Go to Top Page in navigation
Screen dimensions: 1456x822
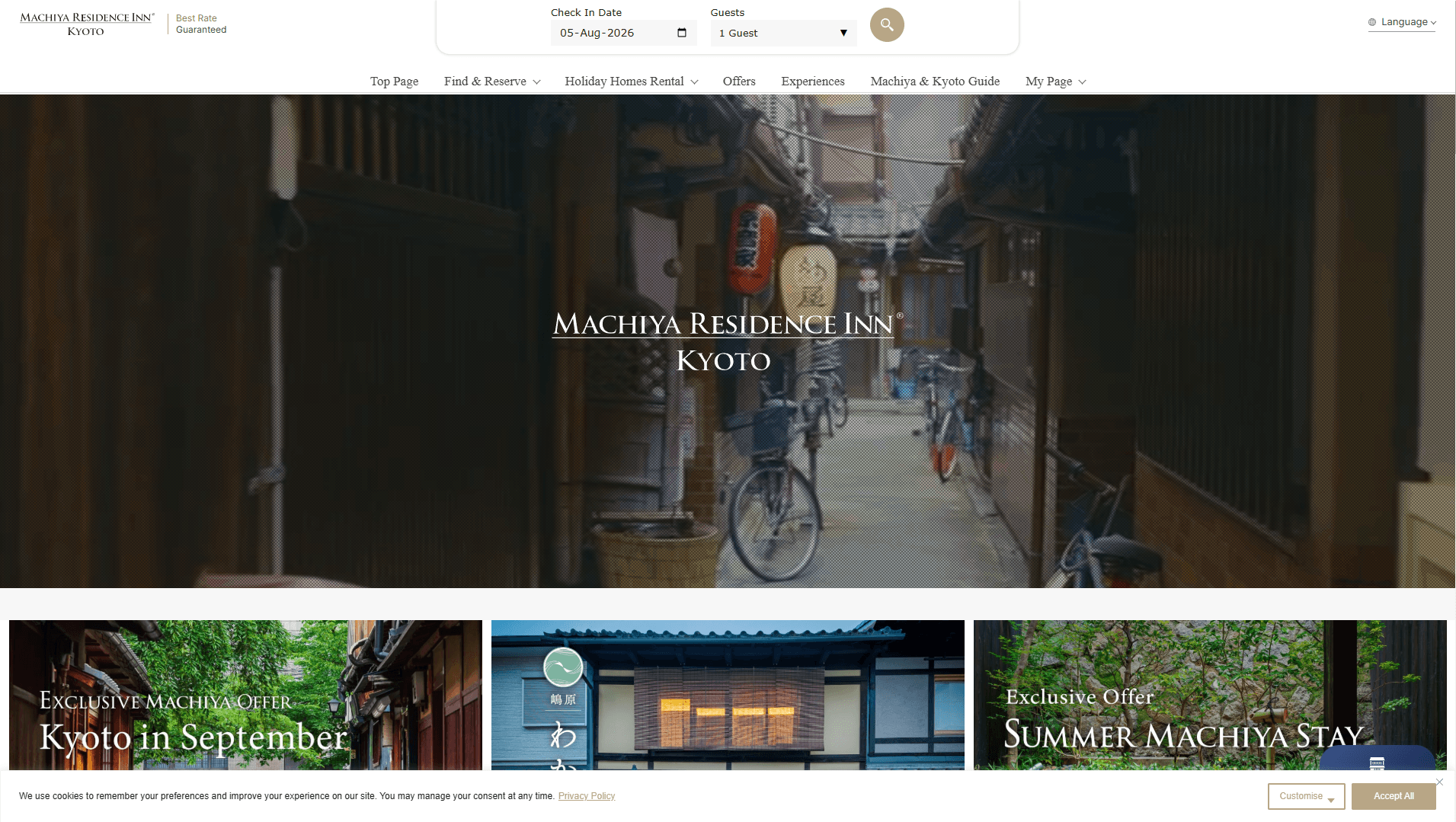pos(394,82)
